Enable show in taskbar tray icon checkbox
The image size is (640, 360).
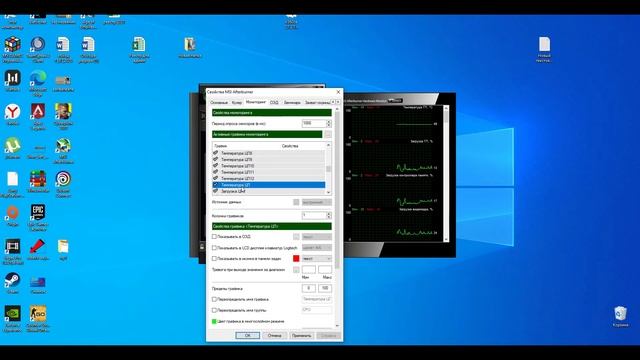pyautogui.click(x=214, y=259)
